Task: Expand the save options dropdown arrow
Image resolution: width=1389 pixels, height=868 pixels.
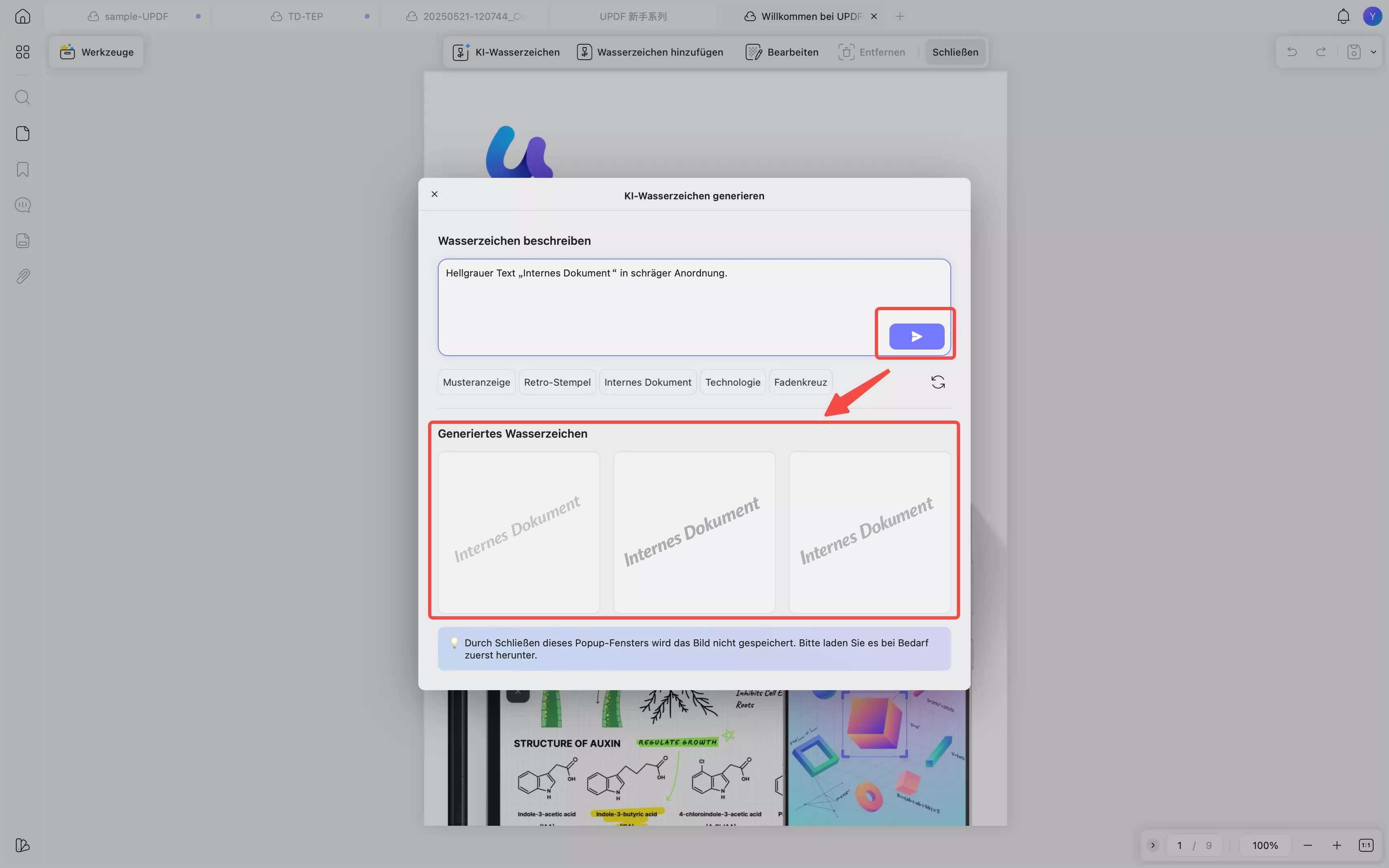Action: tap(1373, 52)
